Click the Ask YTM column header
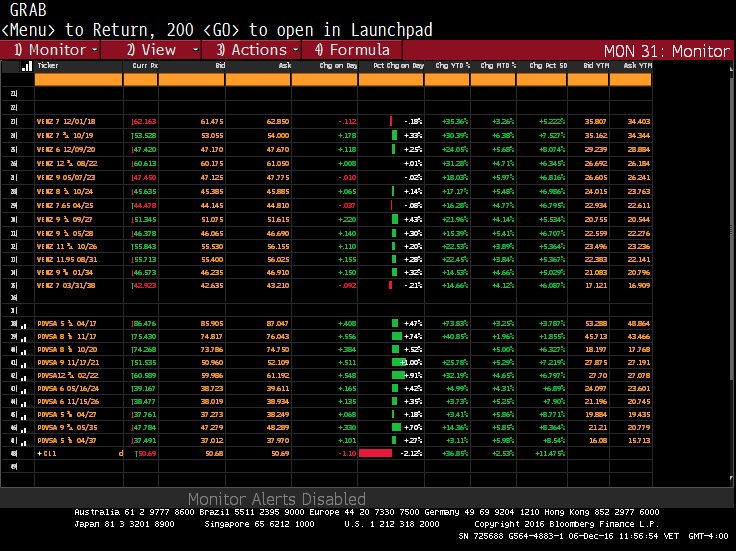The image size is (736, 551). pyautogui.click(x=637, y=66)
